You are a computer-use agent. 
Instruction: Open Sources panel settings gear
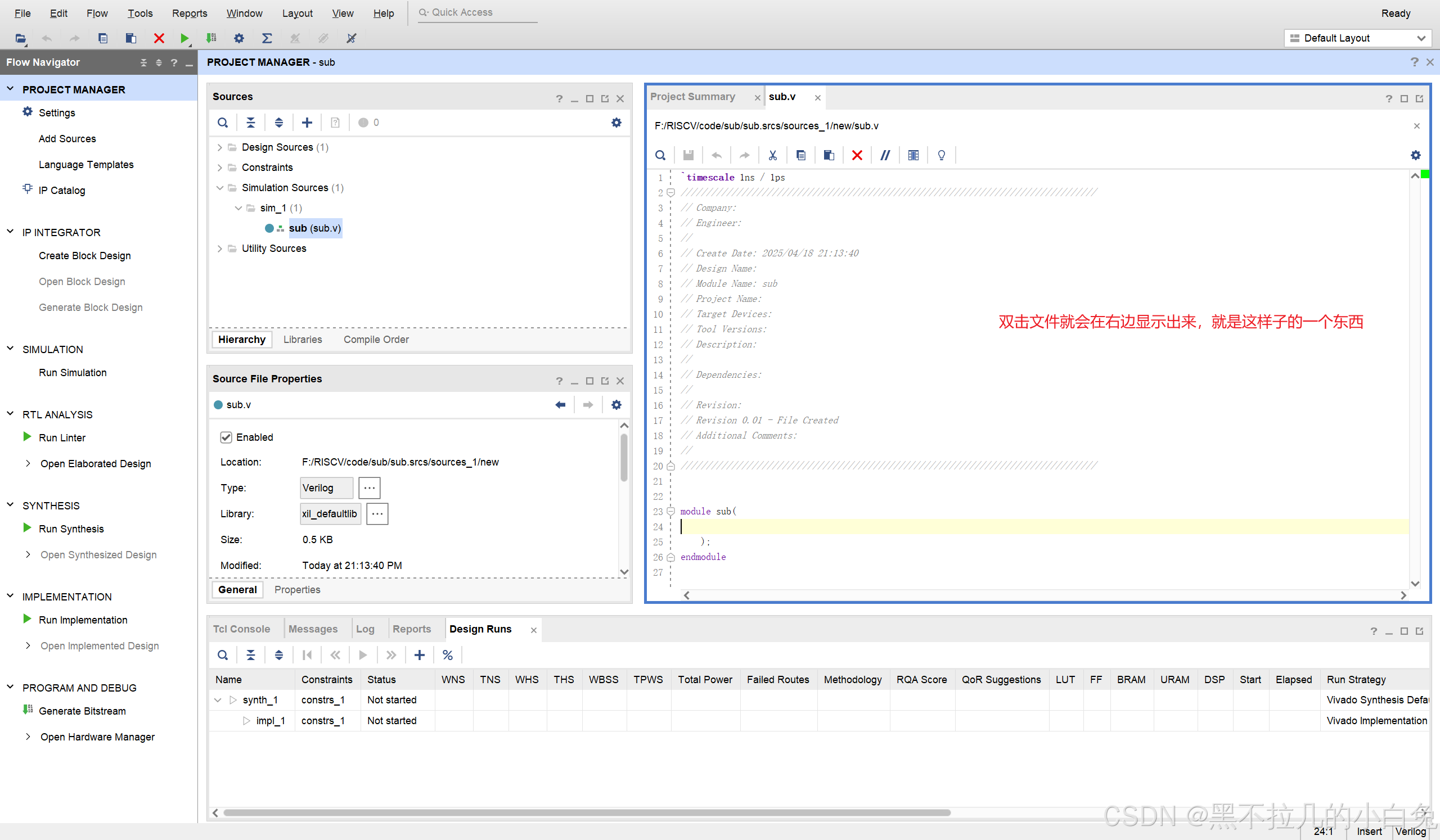click(x=616, y=122)
